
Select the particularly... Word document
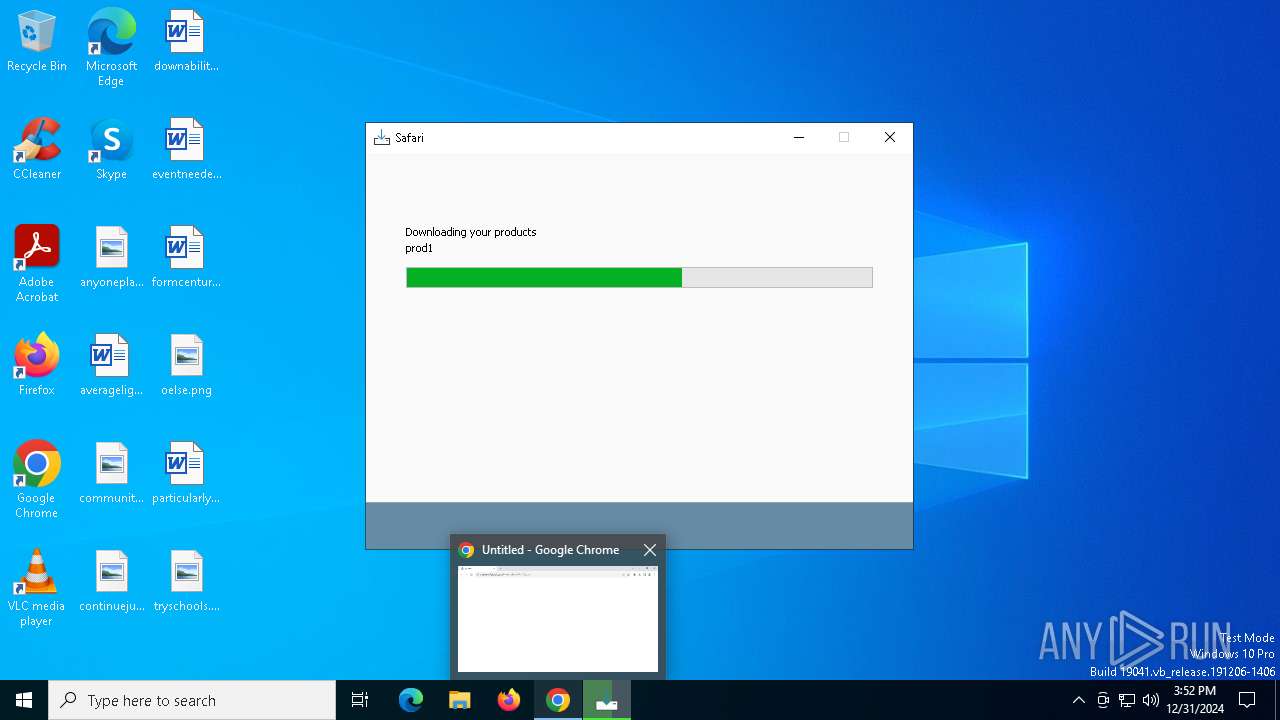click(x=186, y=473)
